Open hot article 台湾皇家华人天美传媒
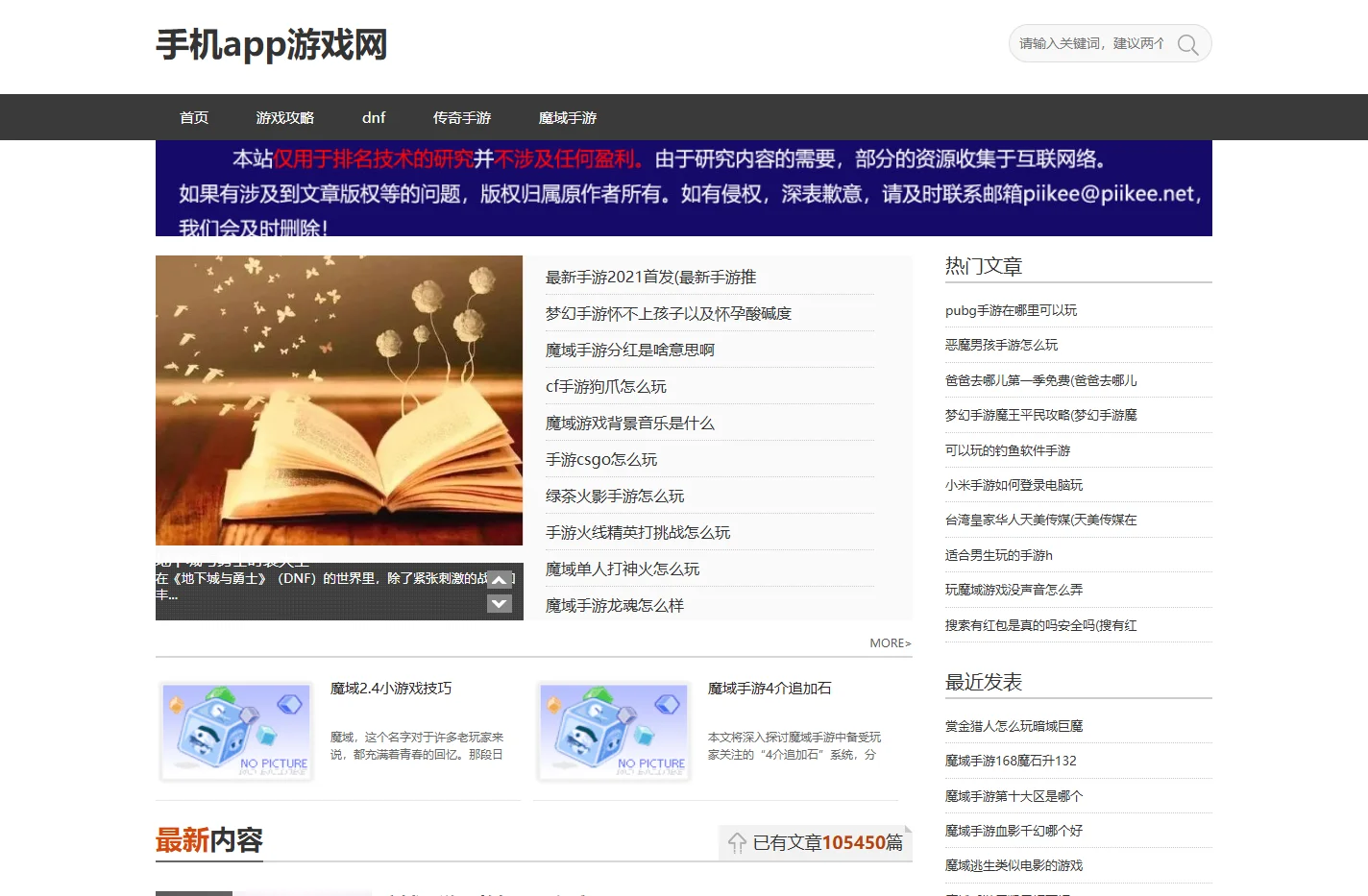Screen dimensions: 1368x896 (x=1041, y=520)
